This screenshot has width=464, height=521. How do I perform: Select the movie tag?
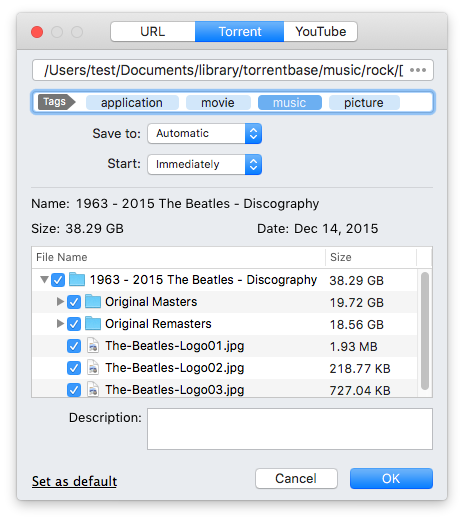(x=218, y=103)
